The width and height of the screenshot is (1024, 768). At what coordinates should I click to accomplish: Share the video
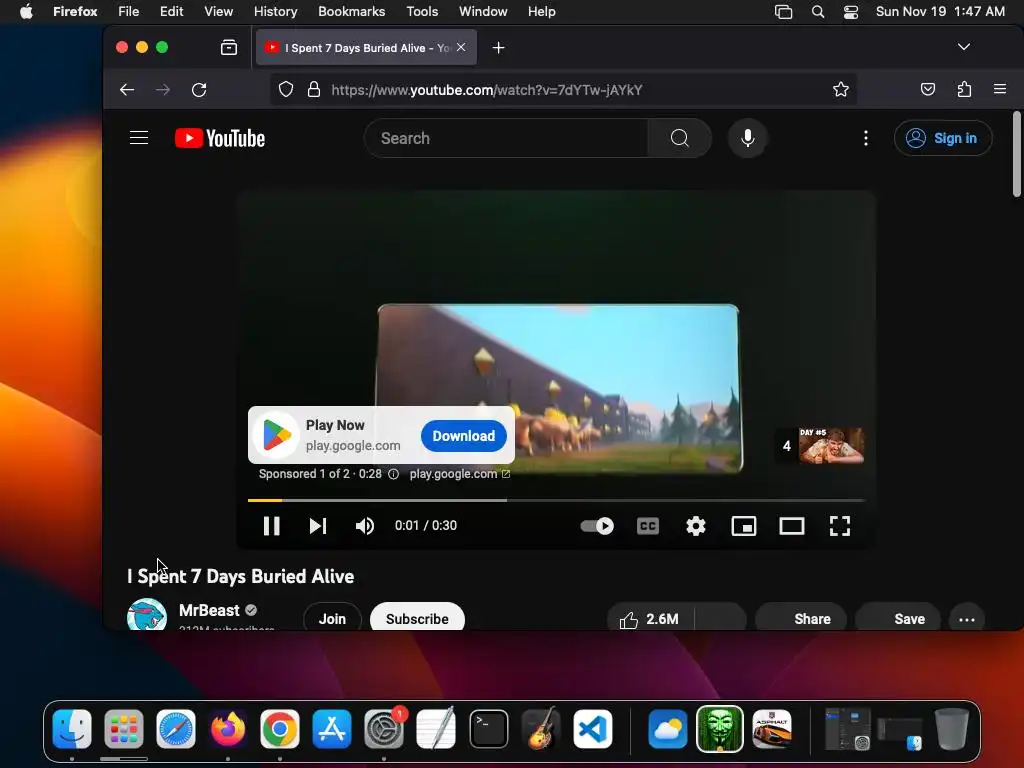tap(801, 618)
